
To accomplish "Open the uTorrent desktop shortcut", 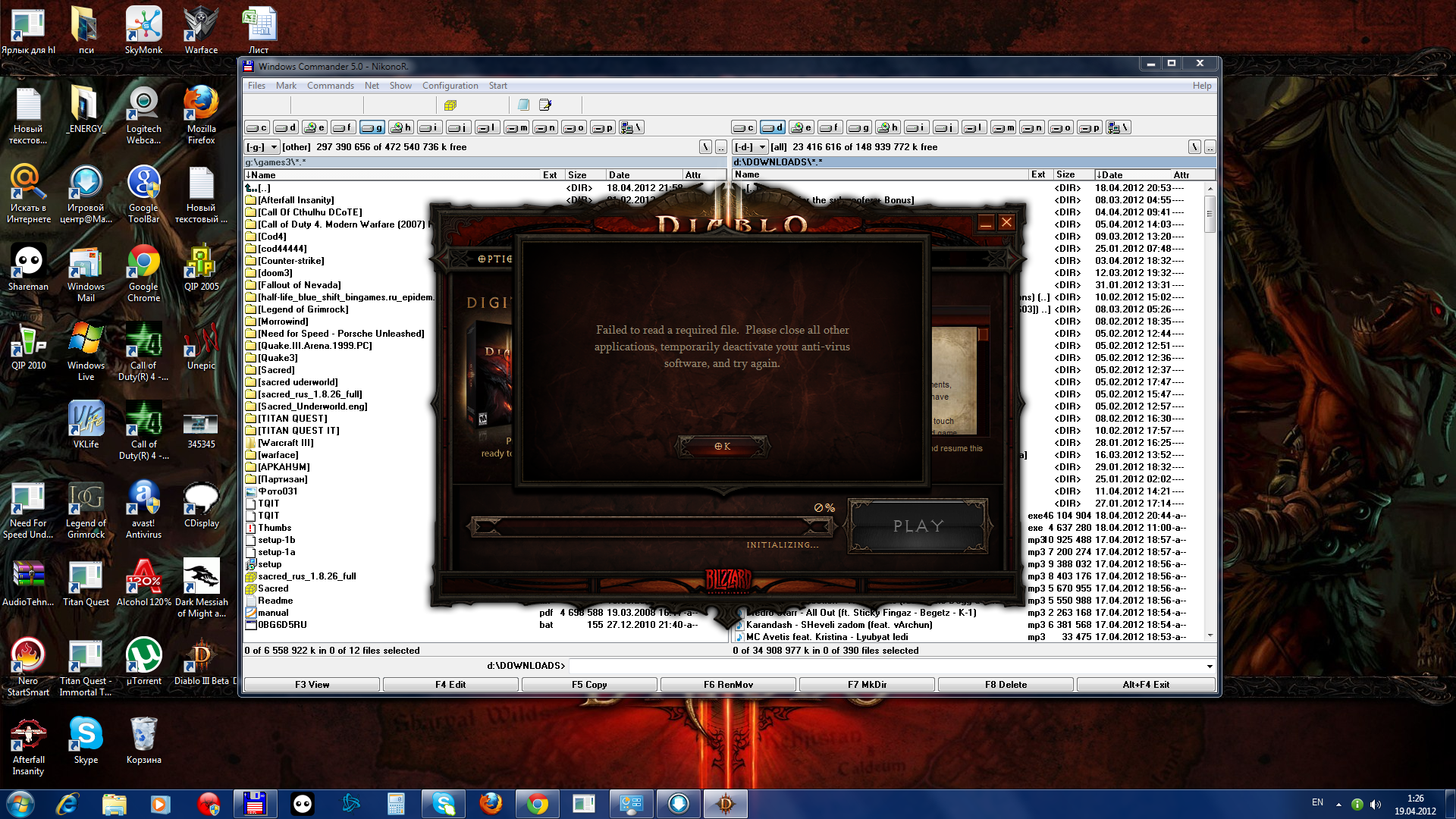I will [143, 661].
